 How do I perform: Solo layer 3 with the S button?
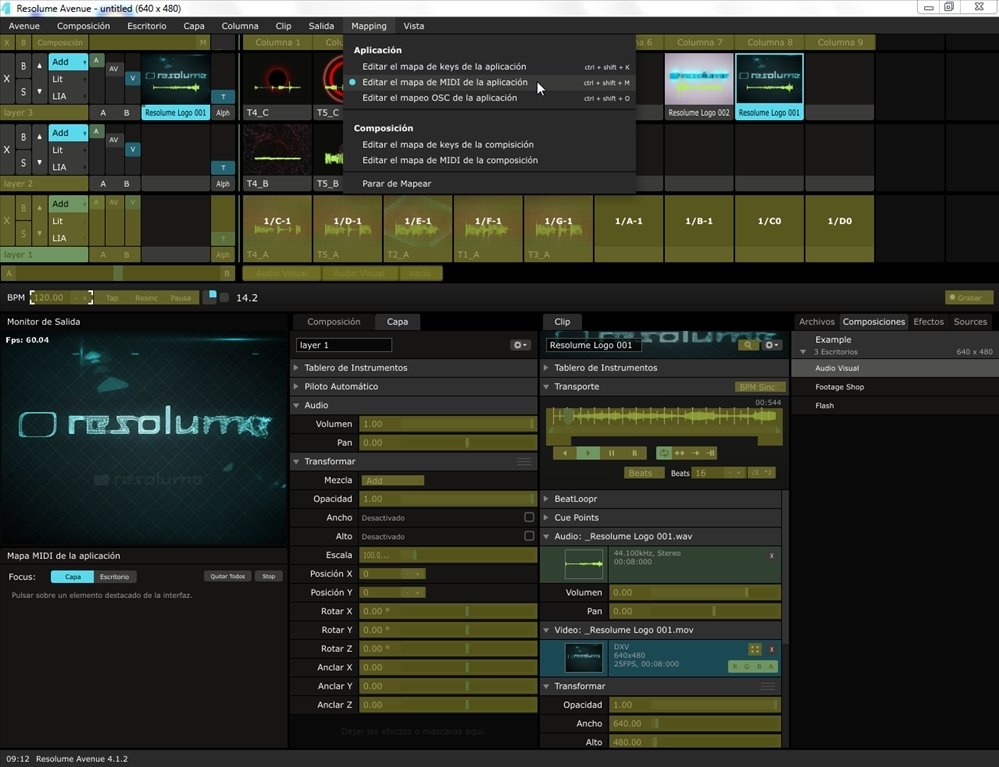pyautogui.click(x=24, y=91)
